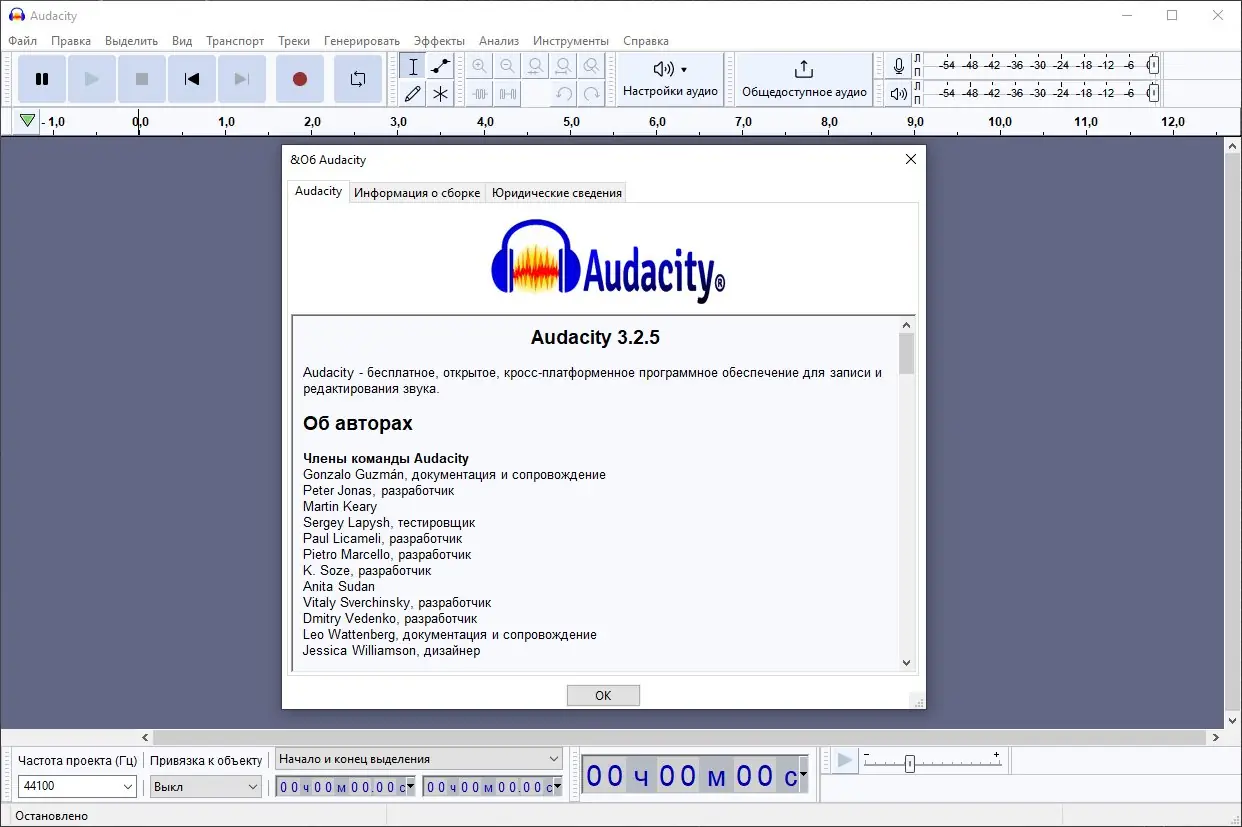The image size is (1242, 827).
Task: Click the playback speed slider handle
Action: tap(909, 764)
